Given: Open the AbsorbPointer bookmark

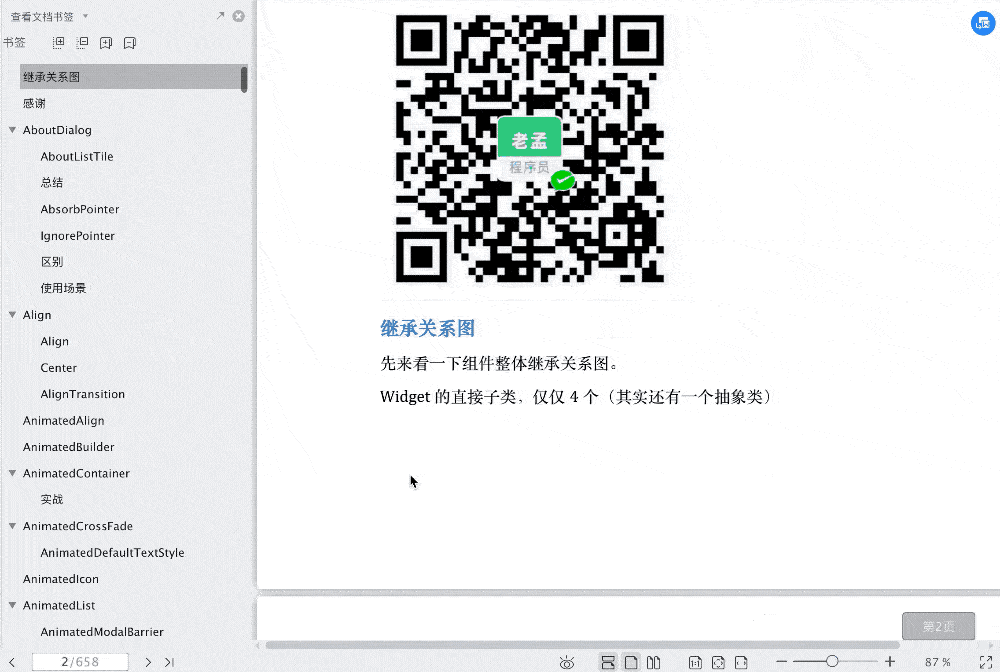Looking at the screenshot, I should [80, 209].
